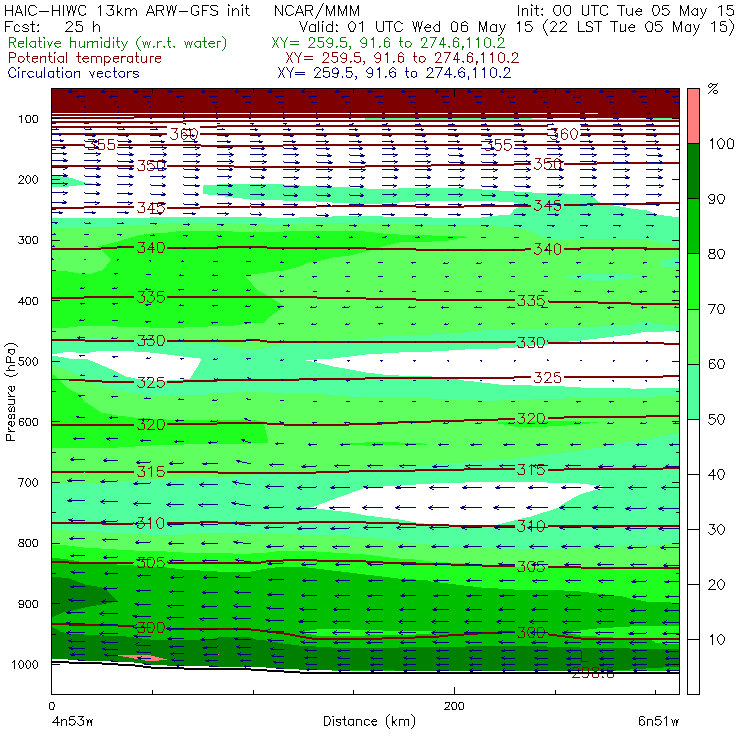Select the 80–90% green colorbar segment
Viewport: 740px width, 740px height.
[693, 226]
